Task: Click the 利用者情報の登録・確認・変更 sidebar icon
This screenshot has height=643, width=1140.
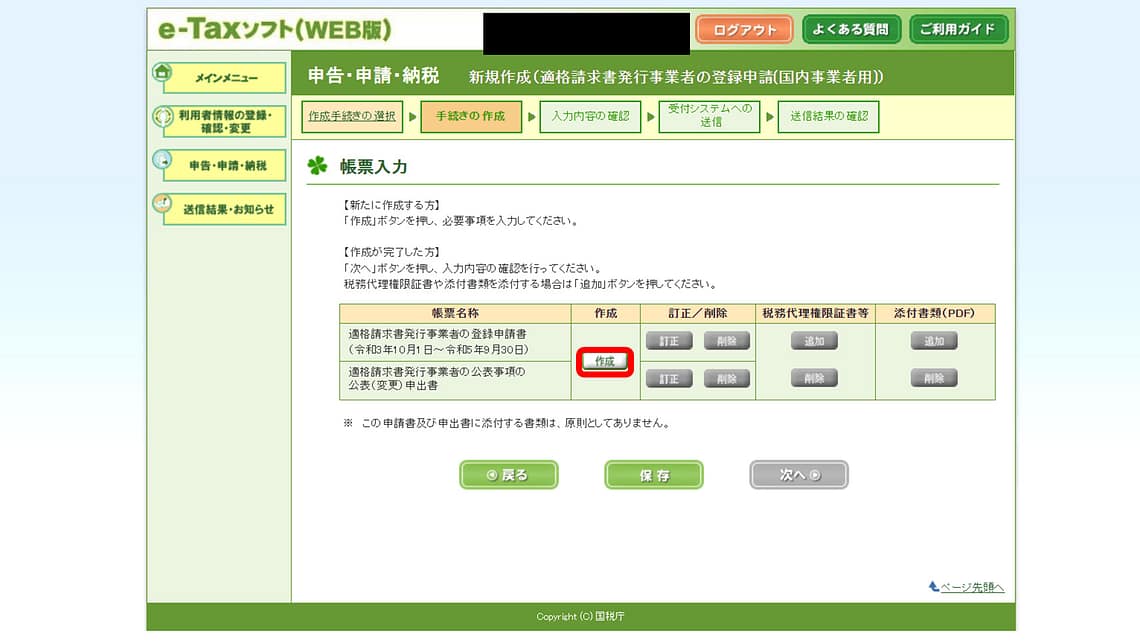Action: coord(162,116)
